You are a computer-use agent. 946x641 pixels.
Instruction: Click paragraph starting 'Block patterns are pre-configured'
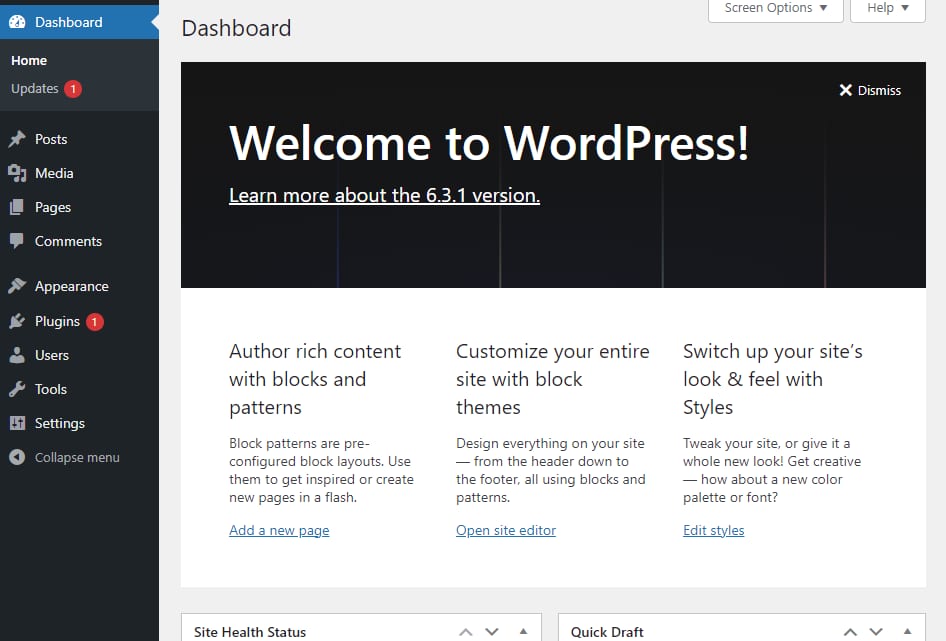322,470
